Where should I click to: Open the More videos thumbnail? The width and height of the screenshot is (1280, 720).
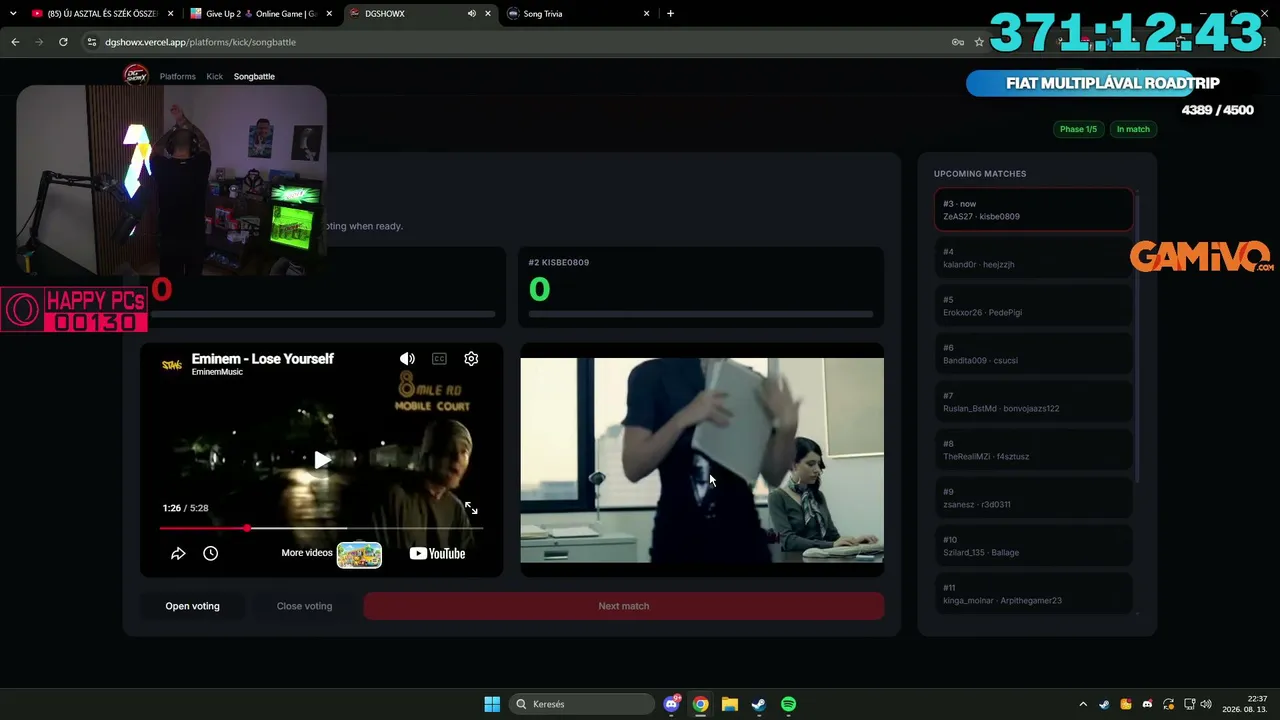pos(359,554)
